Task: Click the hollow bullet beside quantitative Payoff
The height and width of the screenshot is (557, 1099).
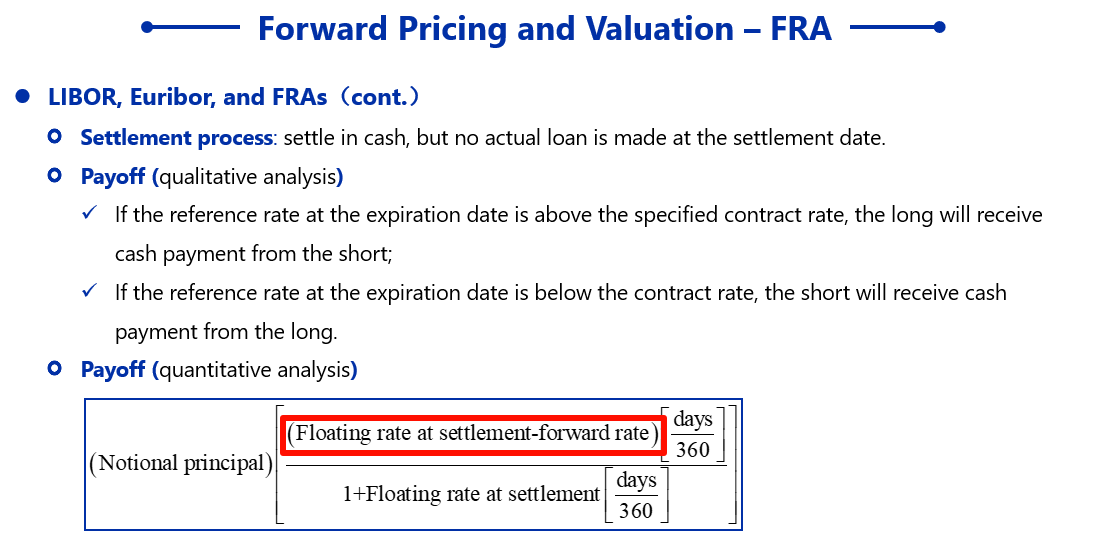Action: 55,368
